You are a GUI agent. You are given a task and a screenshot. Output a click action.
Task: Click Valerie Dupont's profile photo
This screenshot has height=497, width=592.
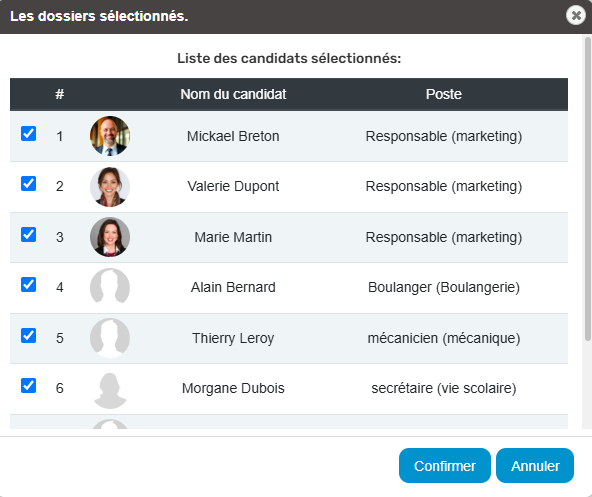[x=110, y=187]
